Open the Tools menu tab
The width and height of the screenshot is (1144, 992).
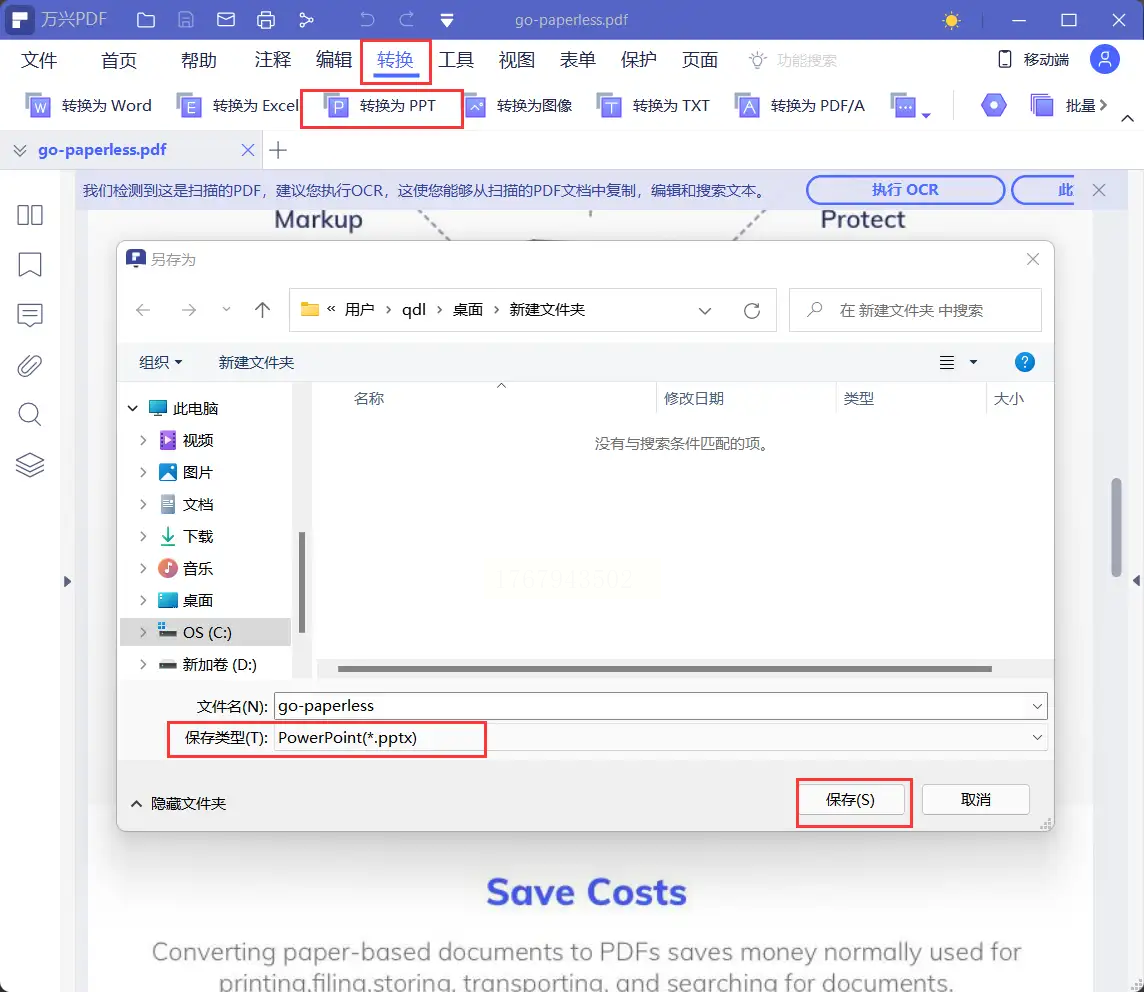456,60
